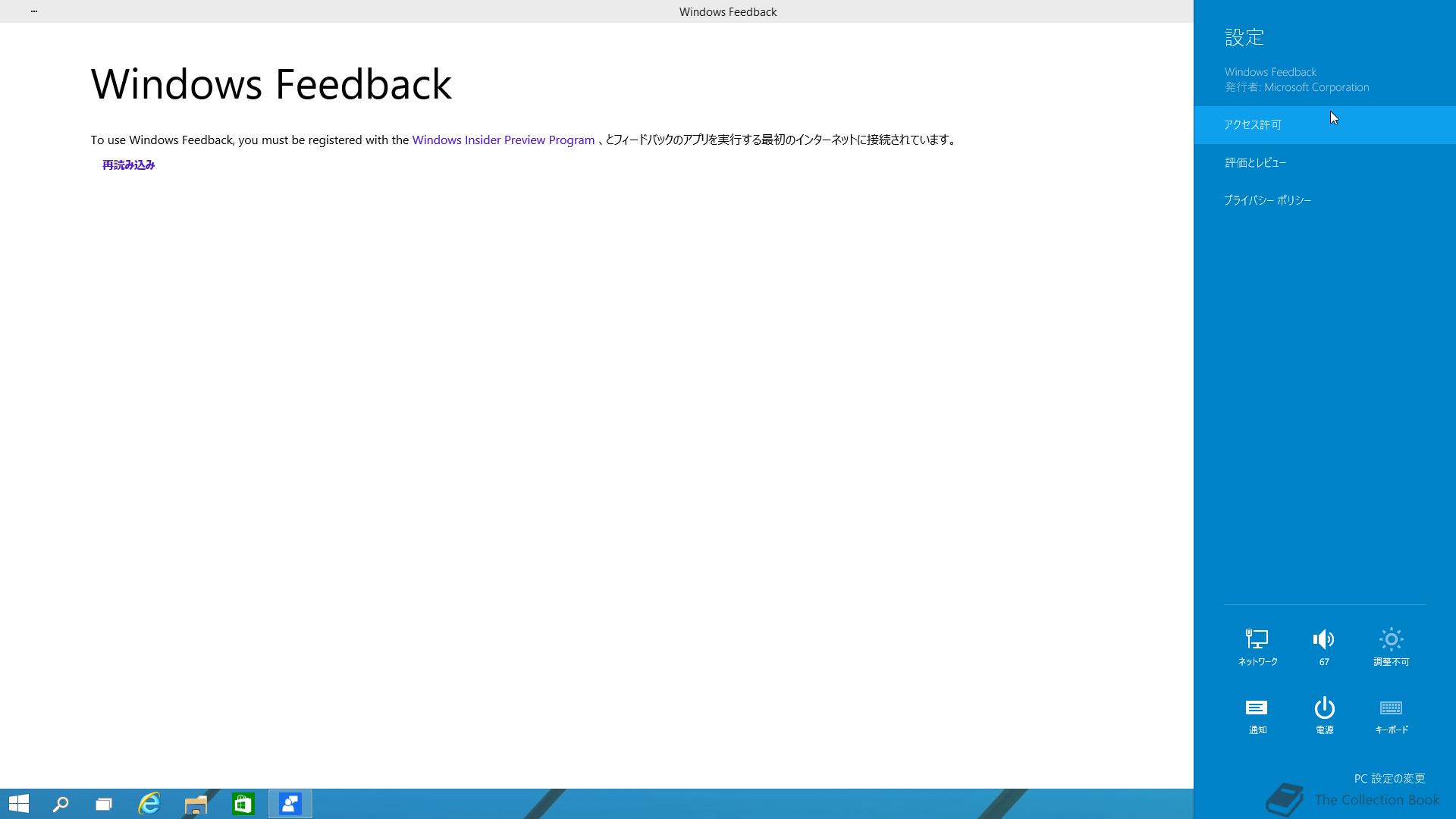Open the power (電源) options icon
Image resolution: width=1456 pixels, height=819 pixels.
point(1324,716)
